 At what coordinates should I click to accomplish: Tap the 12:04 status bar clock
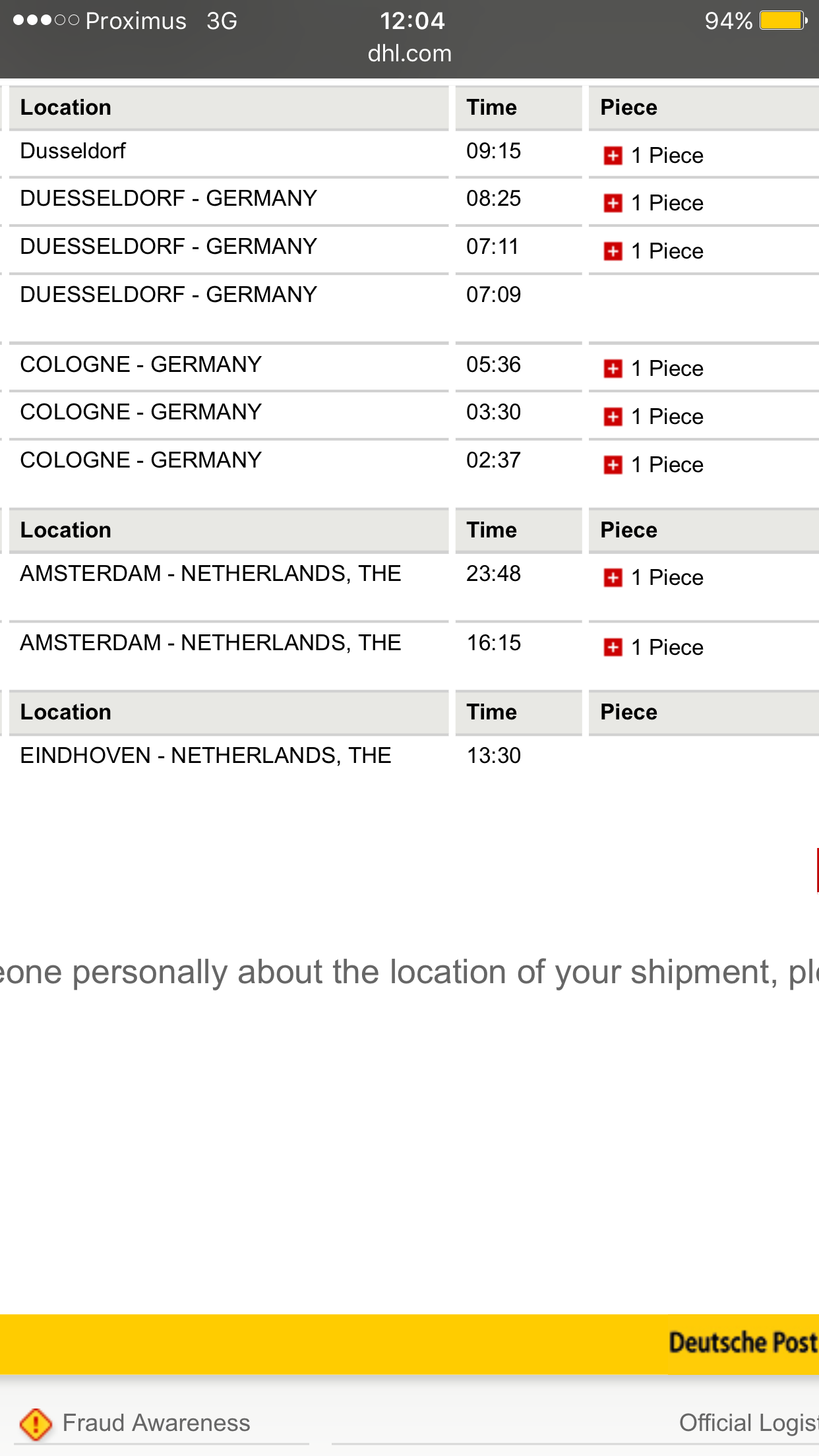[412, 20]
